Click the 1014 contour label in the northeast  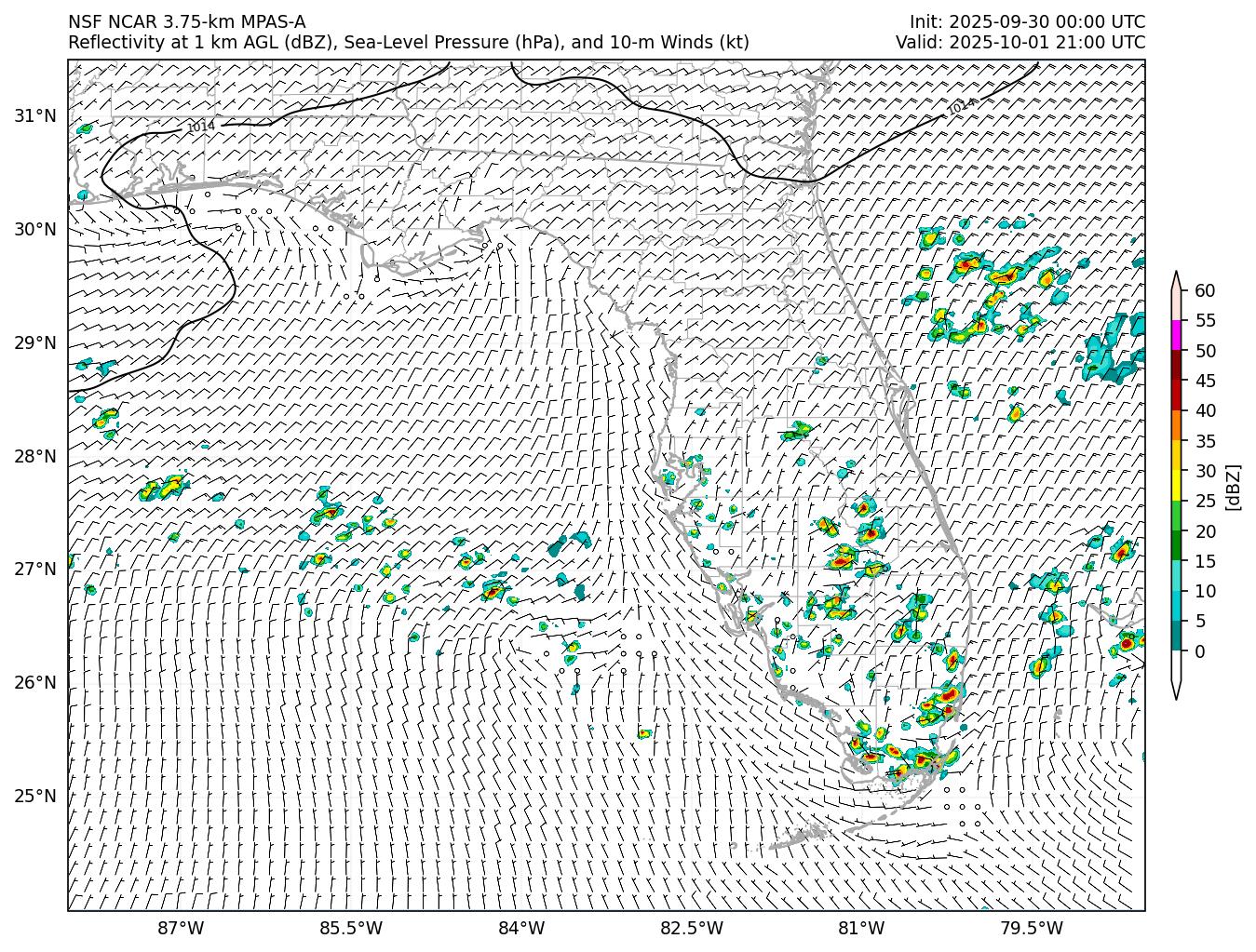point(962,106)
